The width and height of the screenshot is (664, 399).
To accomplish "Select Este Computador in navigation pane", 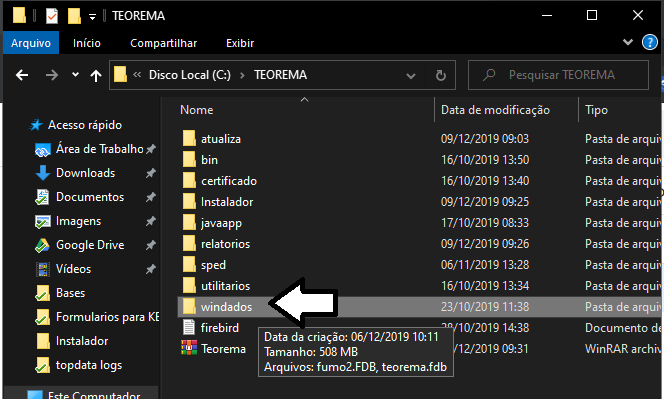I will [94, 395].
